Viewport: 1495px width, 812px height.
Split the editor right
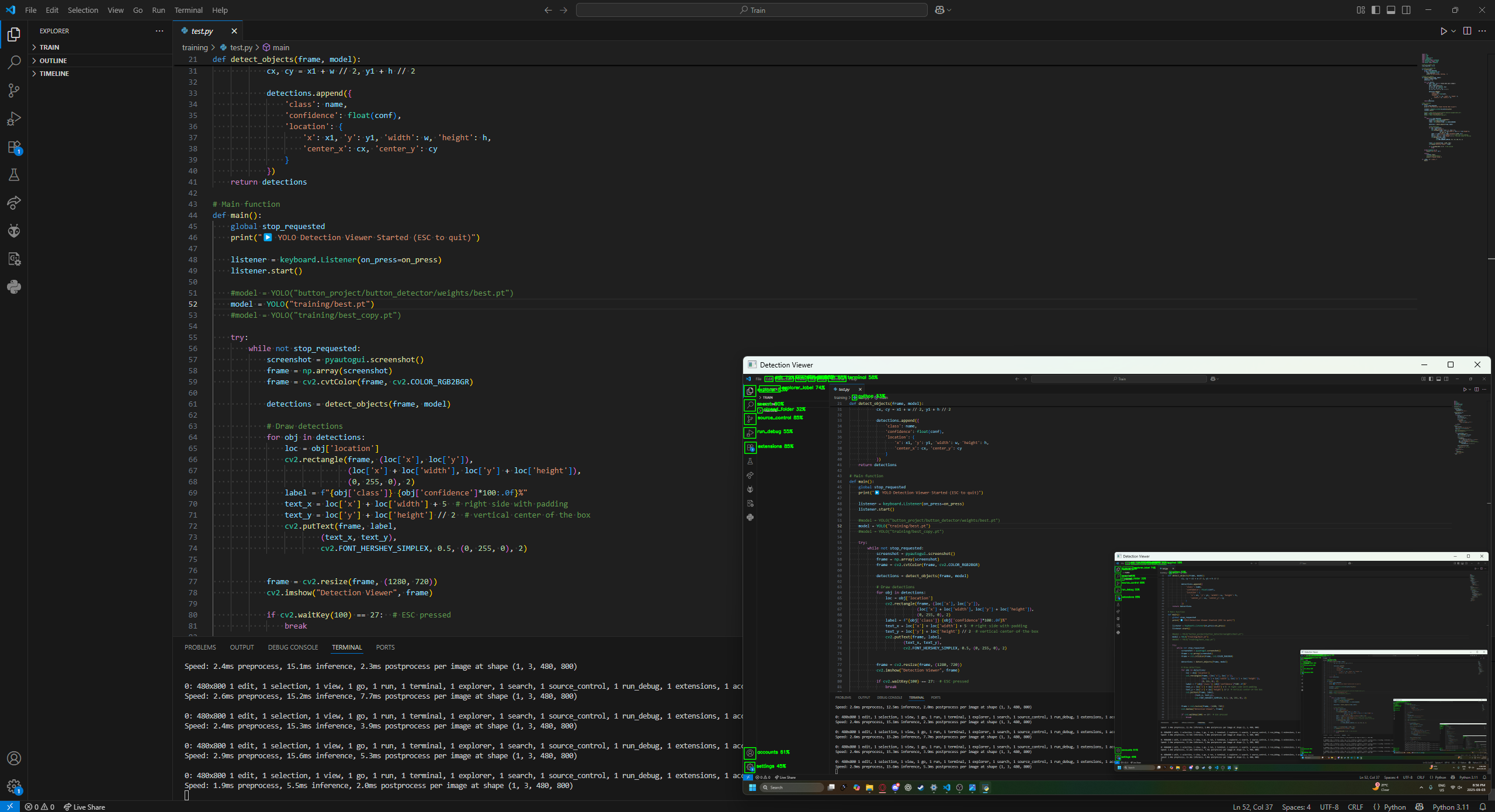1467,31
